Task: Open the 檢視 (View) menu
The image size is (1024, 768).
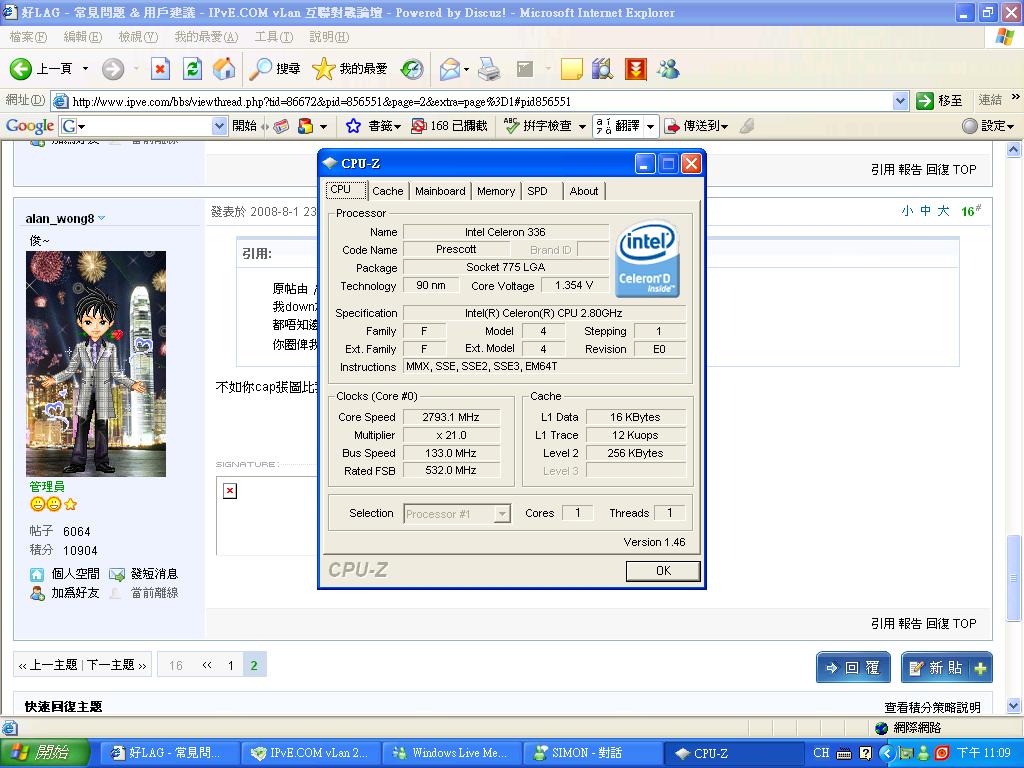Action: (137, 37)
